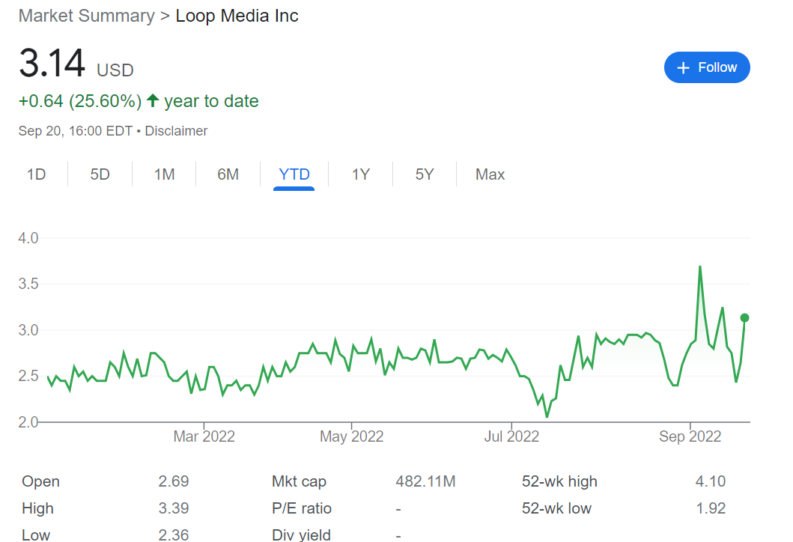The height and width of the screenshot is (542, 793).
Task: Select the 1D time range tab
Action: [36, 174]
